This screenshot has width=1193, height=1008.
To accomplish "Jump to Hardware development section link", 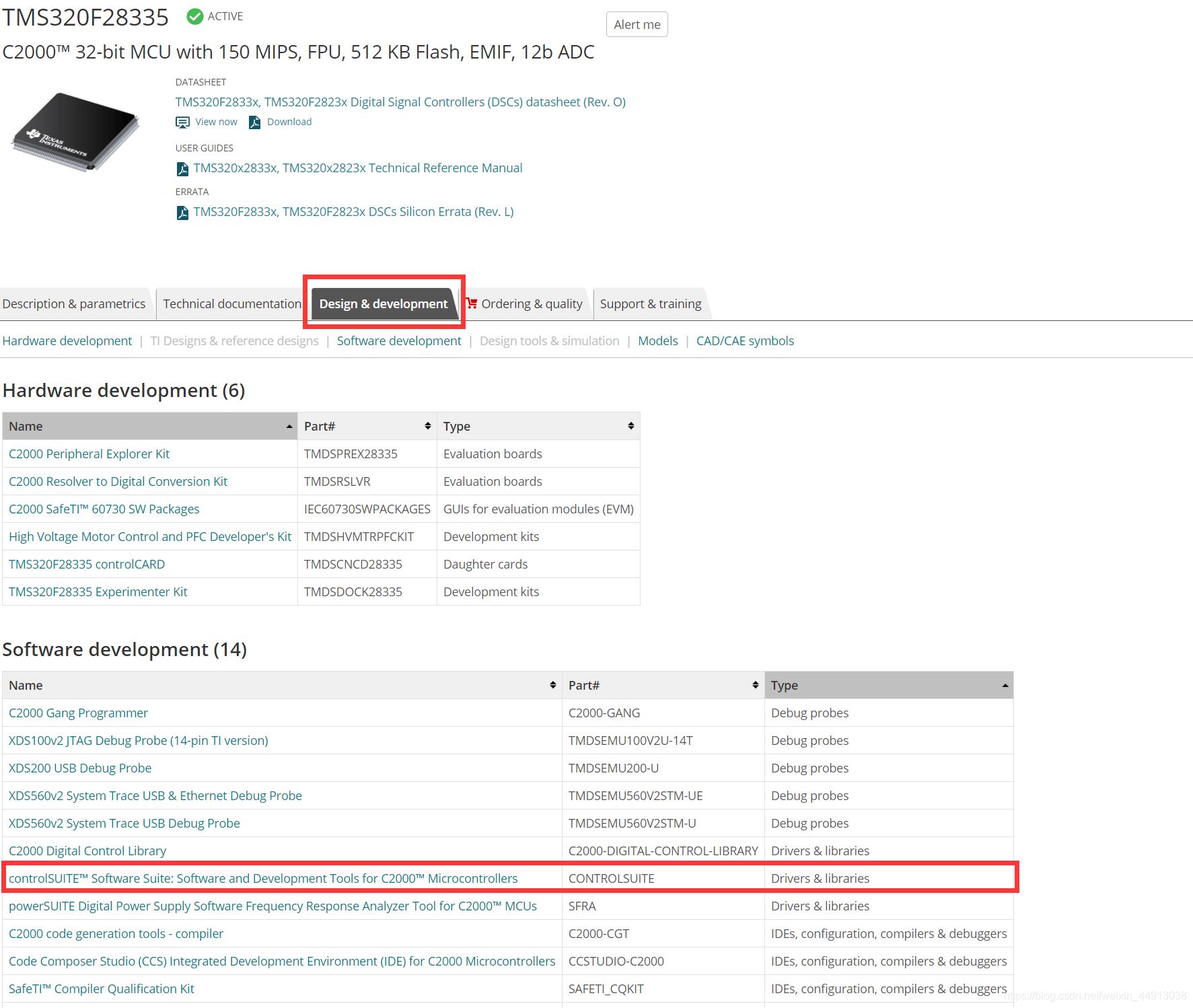I will coord(67,341).
